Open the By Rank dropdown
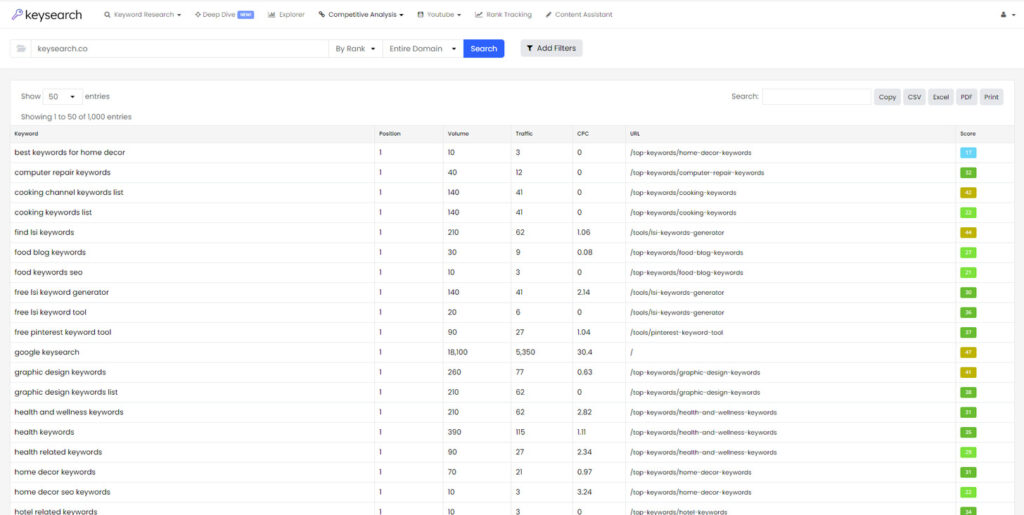Image resolution: width=1024 pixels, height=515 pixels. click(x=355, y=48)
